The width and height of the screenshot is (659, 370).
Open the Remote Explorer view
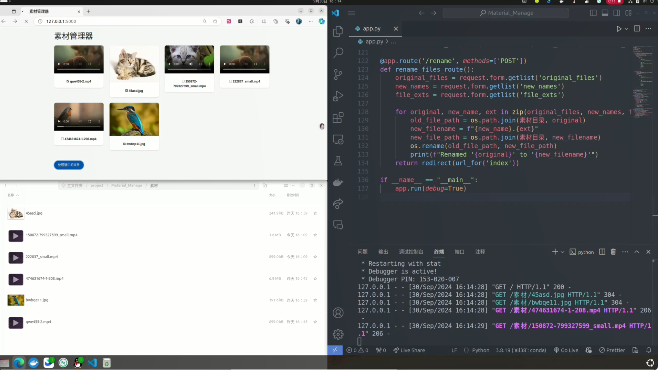(338, 139)
